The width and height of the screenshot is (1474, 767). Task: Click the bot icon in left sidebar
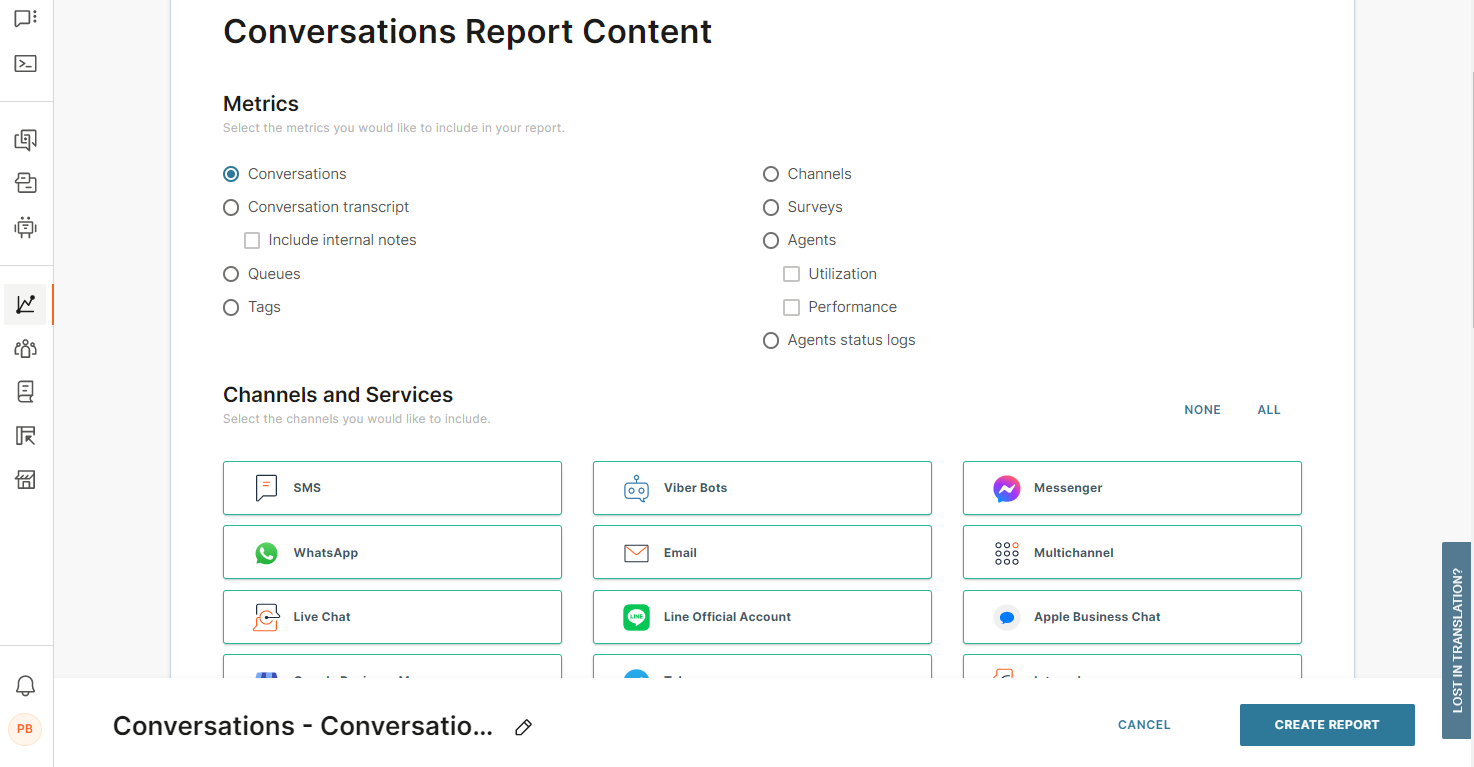(x=26, y=227)
